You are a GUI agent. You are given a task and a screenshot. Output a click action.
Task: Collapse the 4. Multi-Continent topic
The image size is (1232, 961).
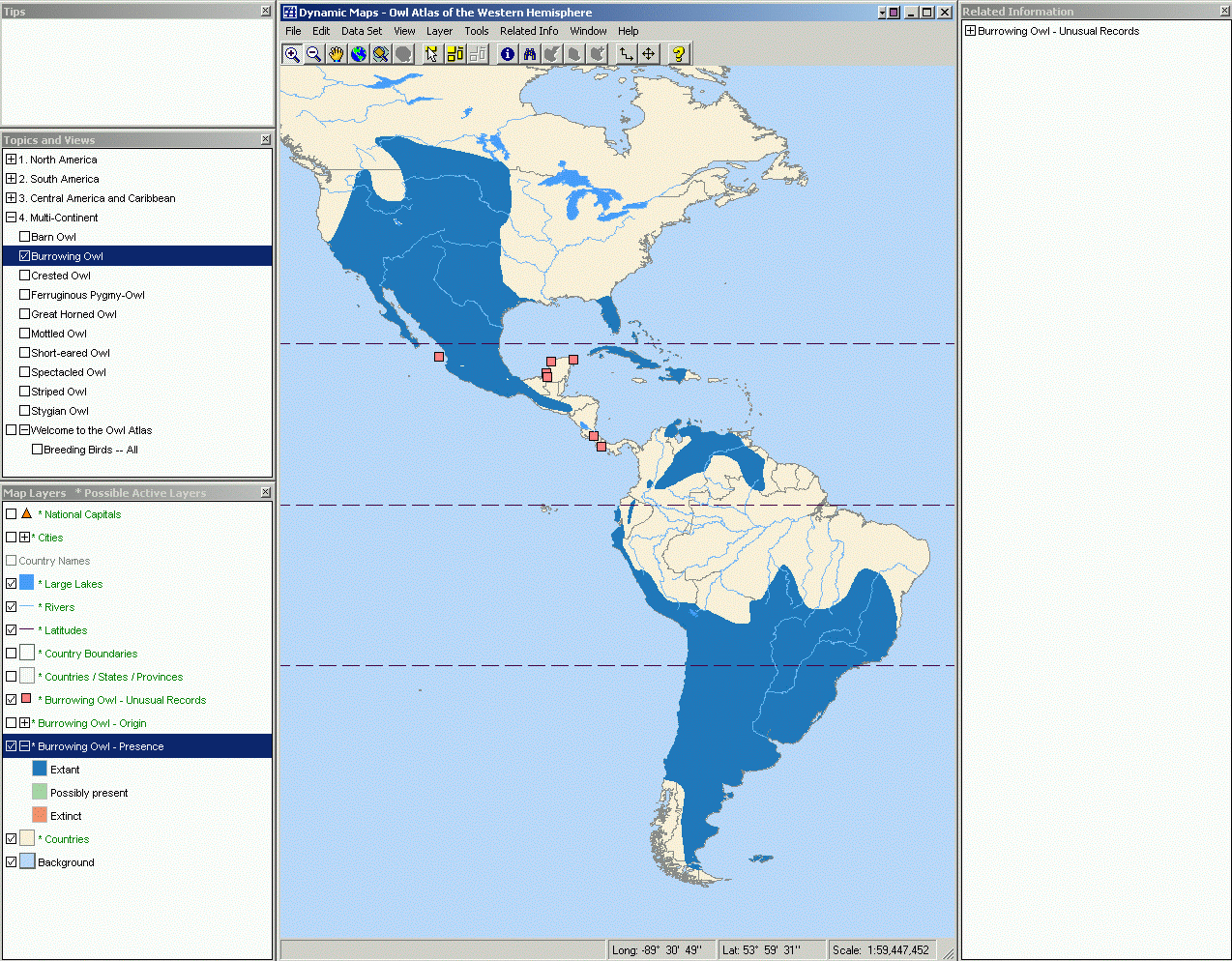pos(11,218)
